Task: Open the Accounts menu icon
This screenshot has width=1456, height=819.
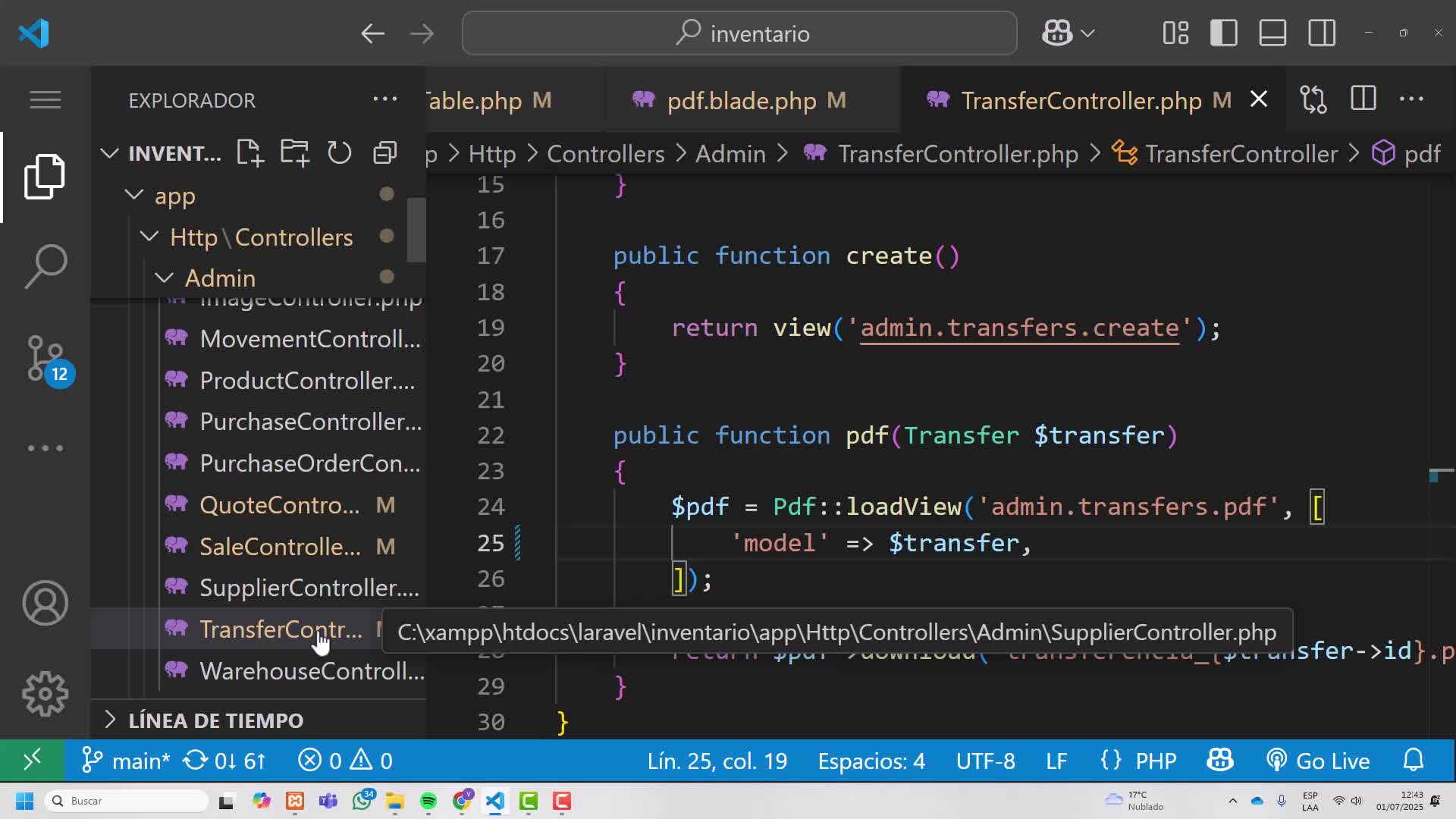Action: 45,604
